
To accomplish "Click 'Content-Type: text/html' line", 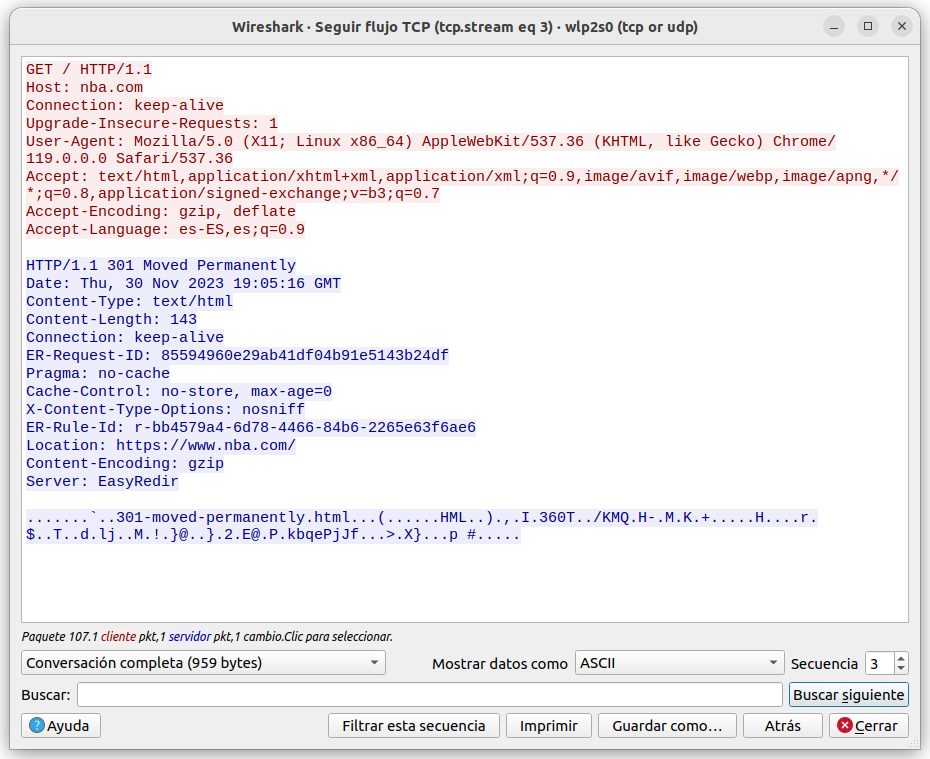I will [x=129, y=301].
